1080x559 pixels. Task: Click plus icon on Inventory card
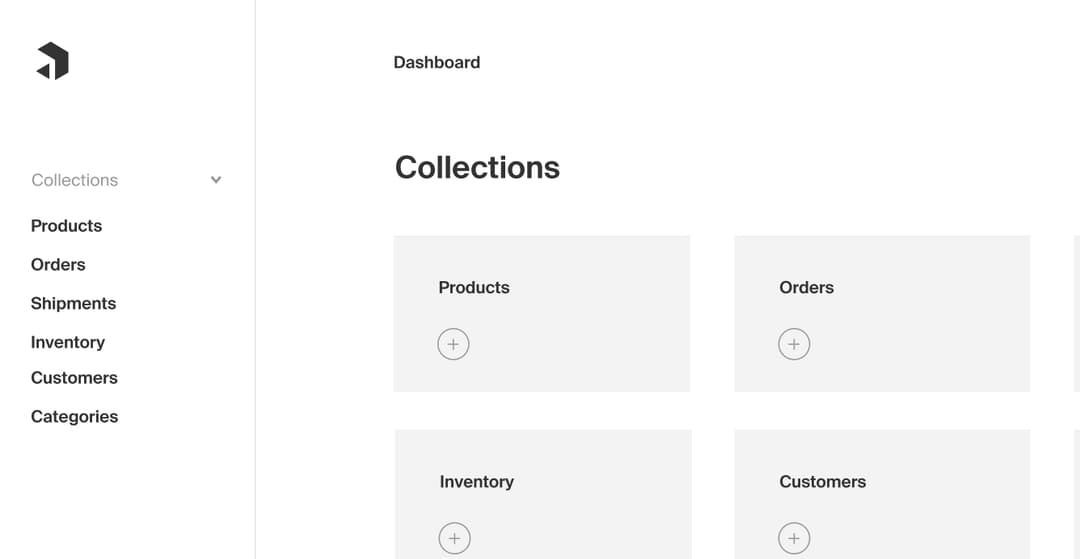click(x=454, y=538)
